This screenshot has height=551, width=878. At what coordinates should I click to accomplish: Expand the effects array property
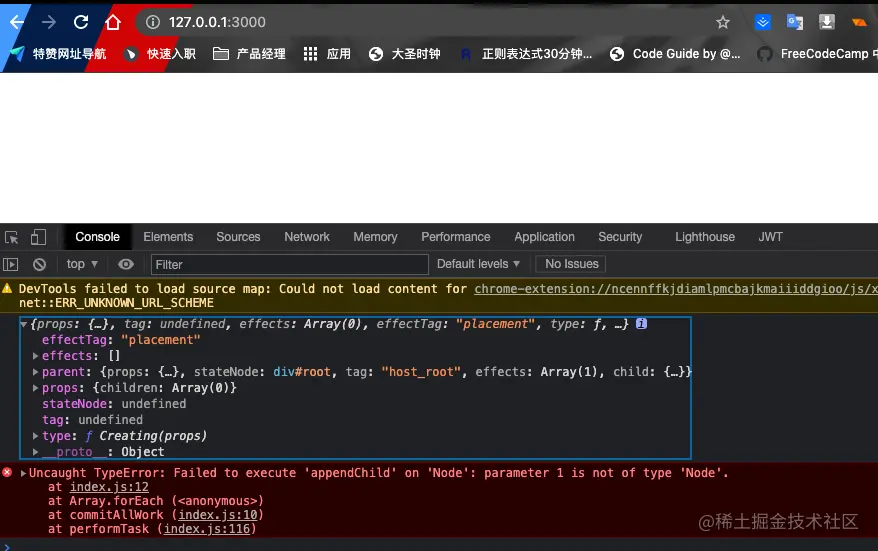35,356
